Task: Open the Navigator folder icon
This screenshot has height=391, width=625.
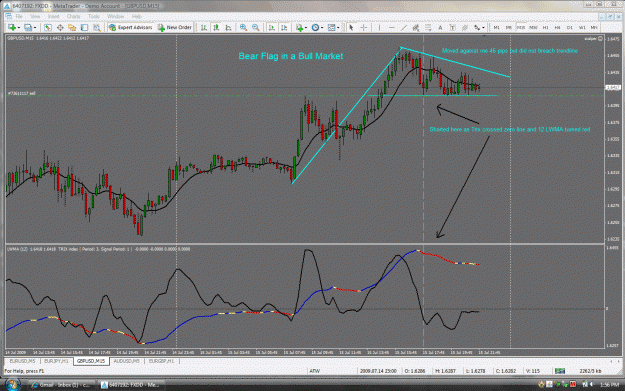Action: 72,28
